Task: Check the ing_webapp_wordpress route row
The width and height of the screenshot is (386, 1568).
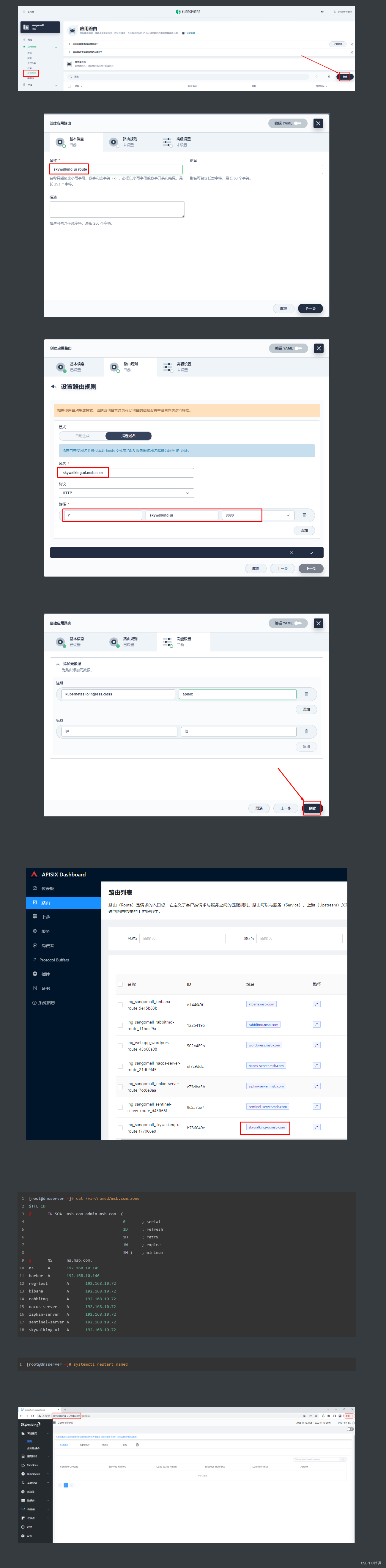Action: [120, 1046]
